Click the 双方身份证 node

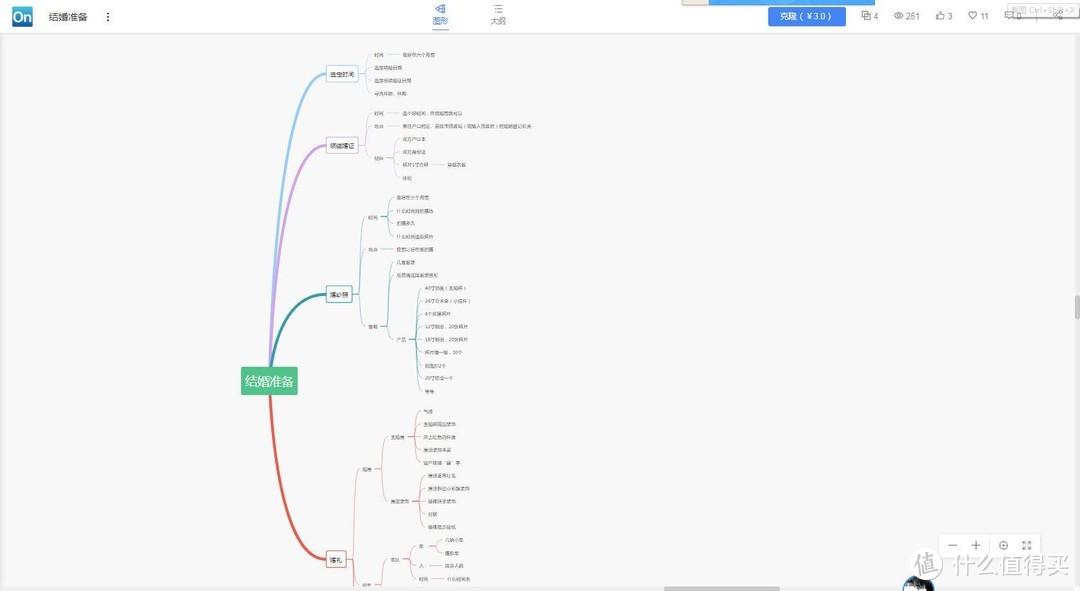tap(414, 152)
